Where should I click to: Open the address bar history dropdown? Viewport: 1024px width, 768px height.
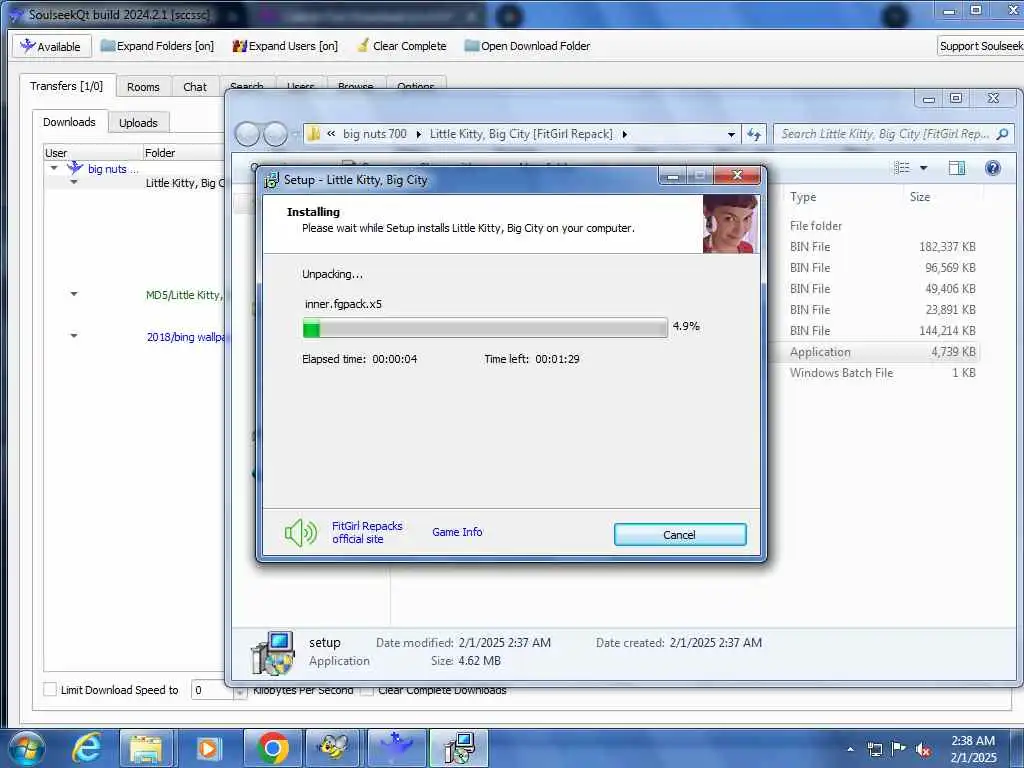731,135
